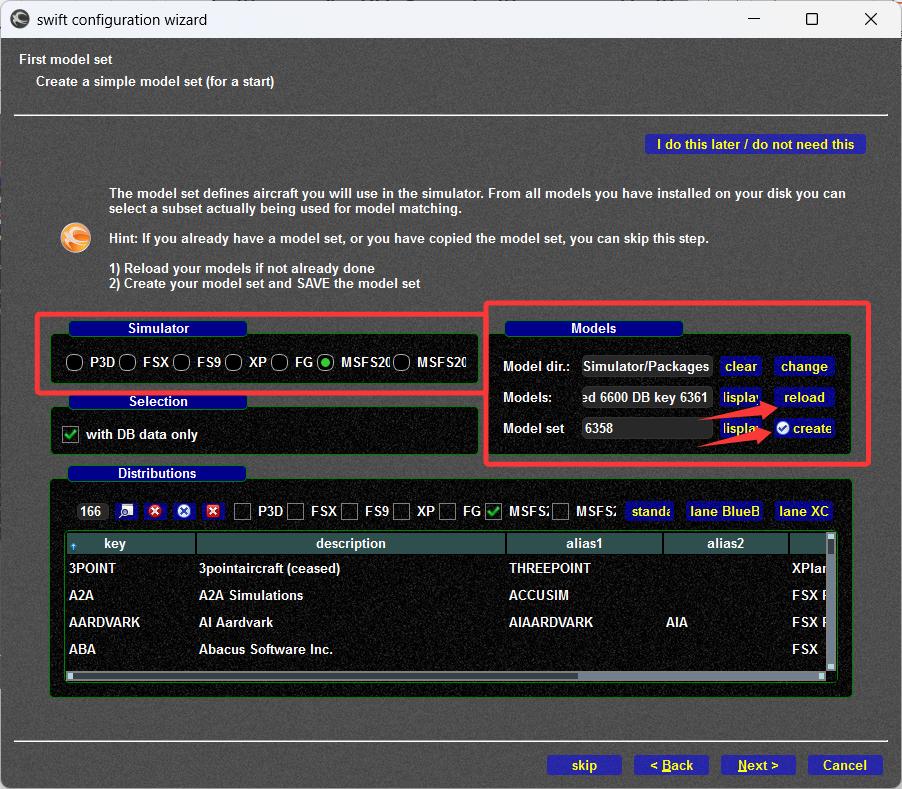Create the model set
This screenshot has width=902, height=789.
[x=804, y=428]
